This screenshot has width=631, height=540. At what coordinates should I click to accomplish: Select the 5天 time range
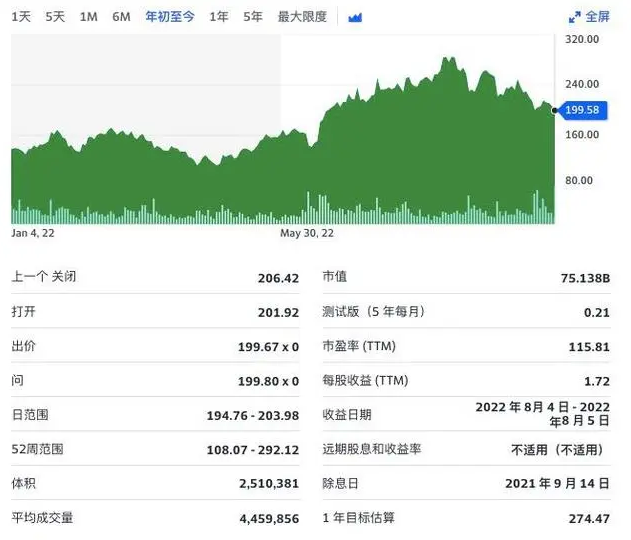[x=55, y=17]
